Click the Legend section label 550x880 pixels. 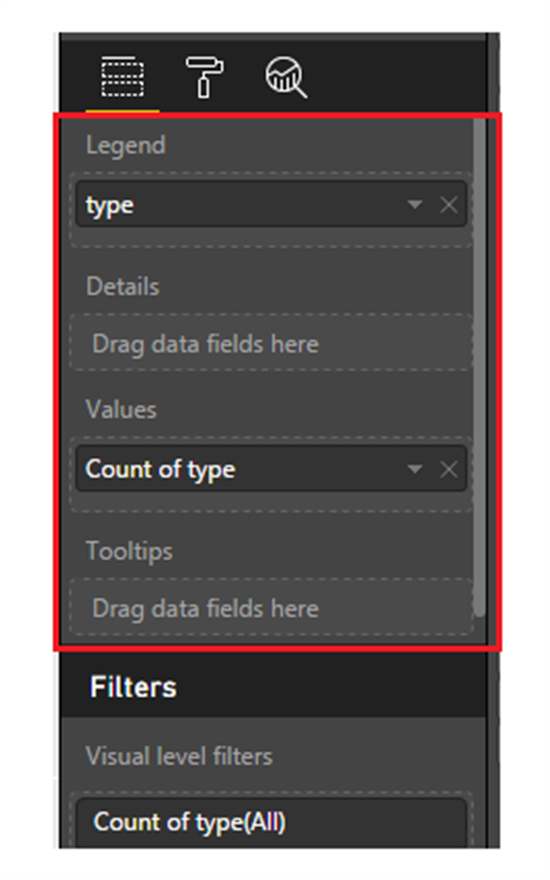[x=126, y=145]
